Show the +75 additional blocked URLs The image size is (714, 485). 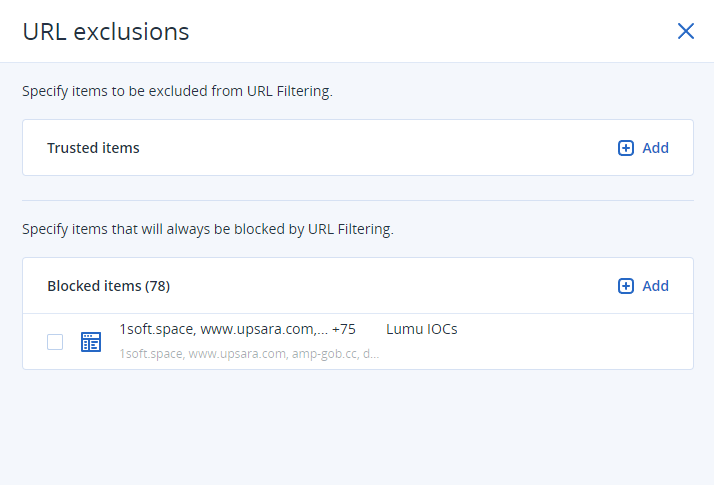tap(344, 329)
